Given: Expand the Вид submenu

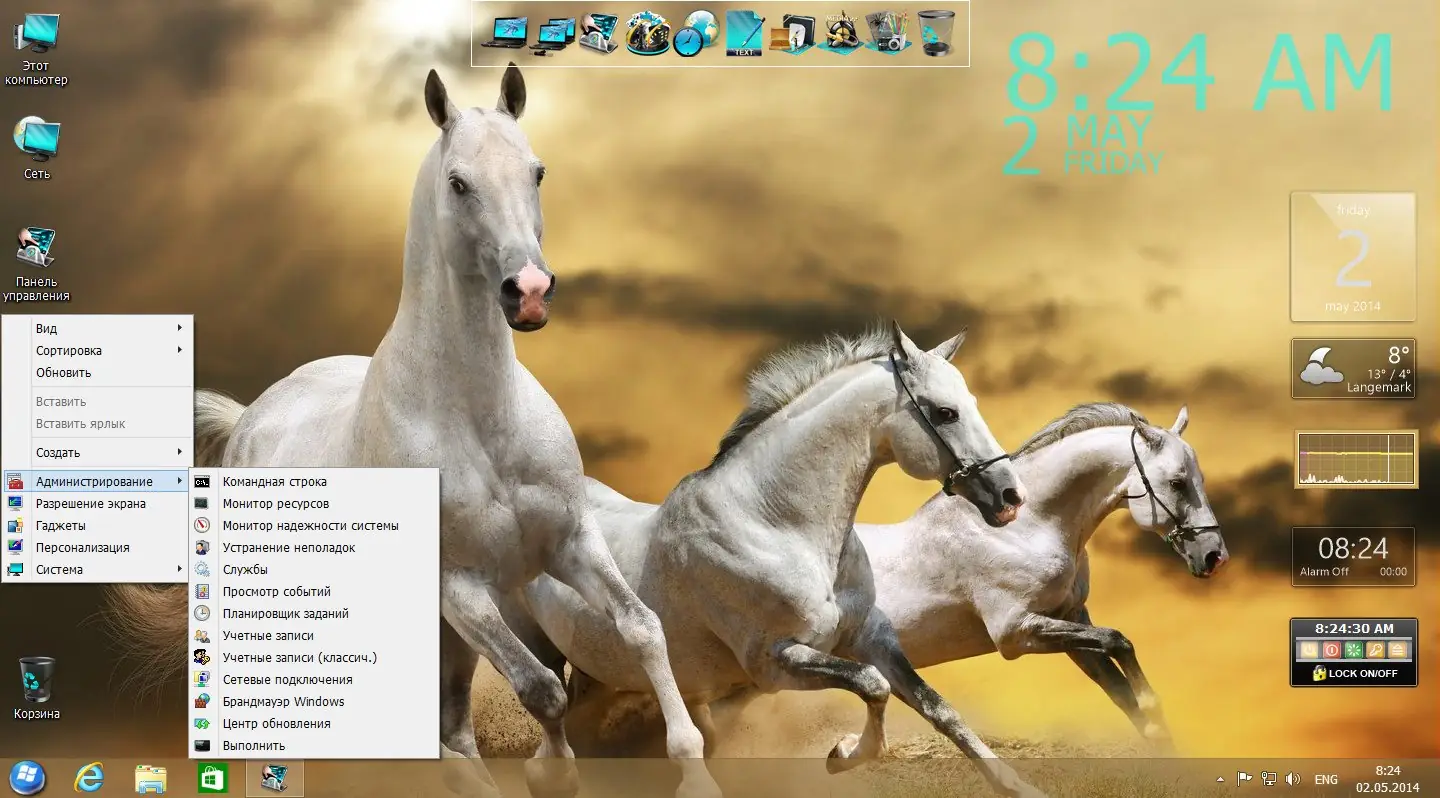Looking at the screenshot, I should (x=97, y=328).
